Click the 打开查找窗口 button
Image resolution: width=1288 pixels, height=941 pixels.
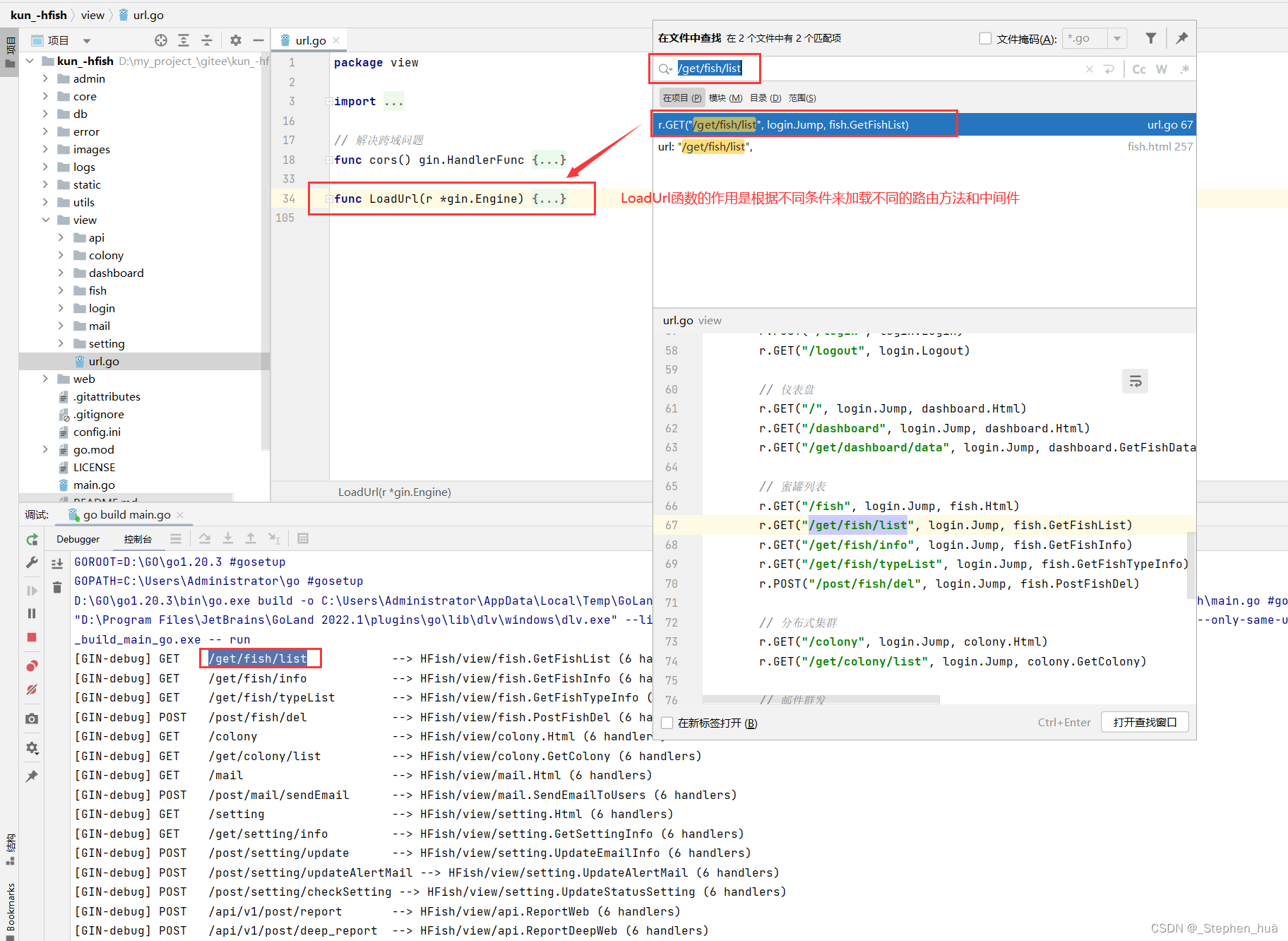1145,722
